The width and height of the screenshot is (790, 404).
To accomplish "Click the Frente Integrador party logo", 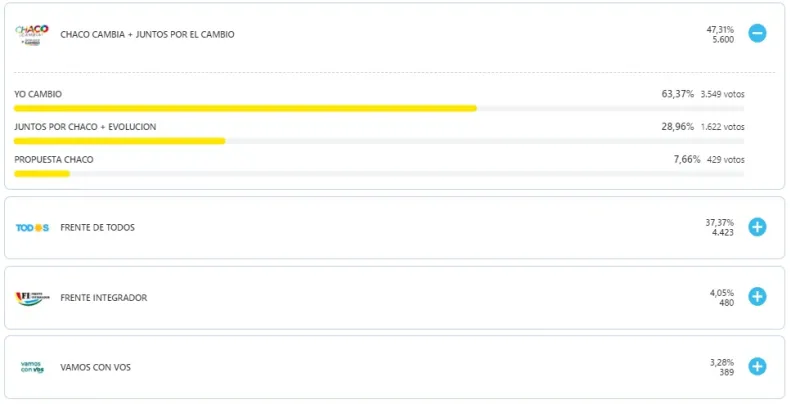I will point(32,298).
